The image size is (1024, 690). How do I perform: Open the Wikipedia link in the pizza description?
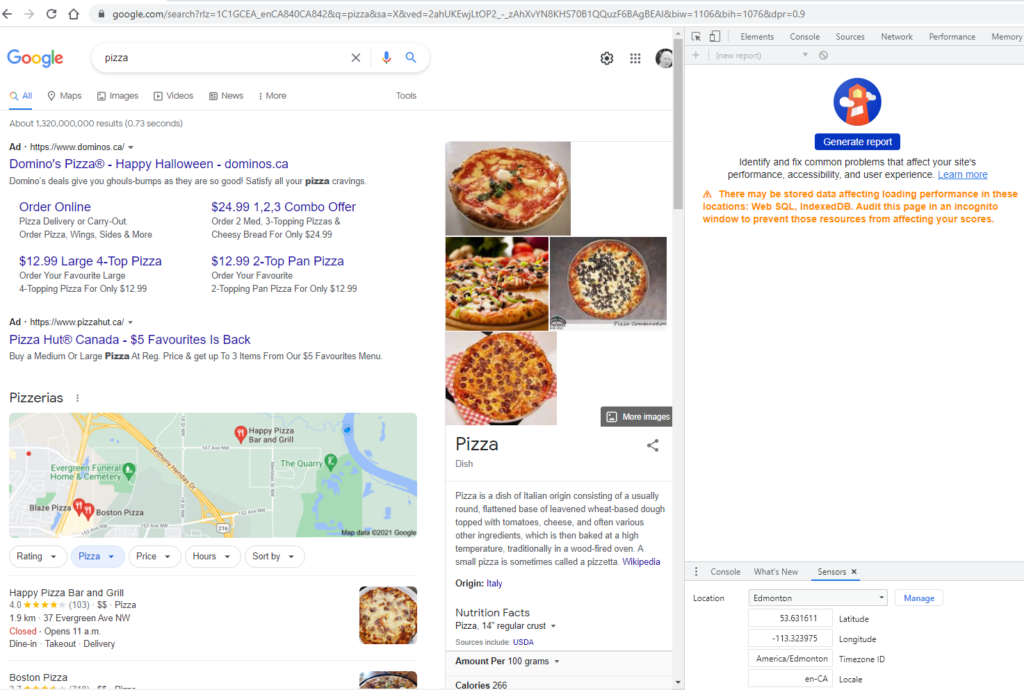(x=641, y=562)
